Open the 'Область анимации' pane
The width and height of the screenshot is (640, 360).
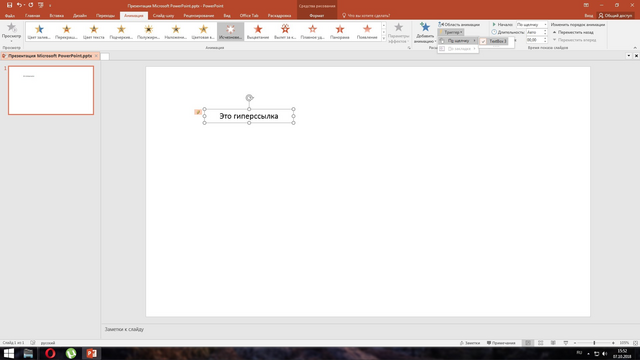[459, 24]
